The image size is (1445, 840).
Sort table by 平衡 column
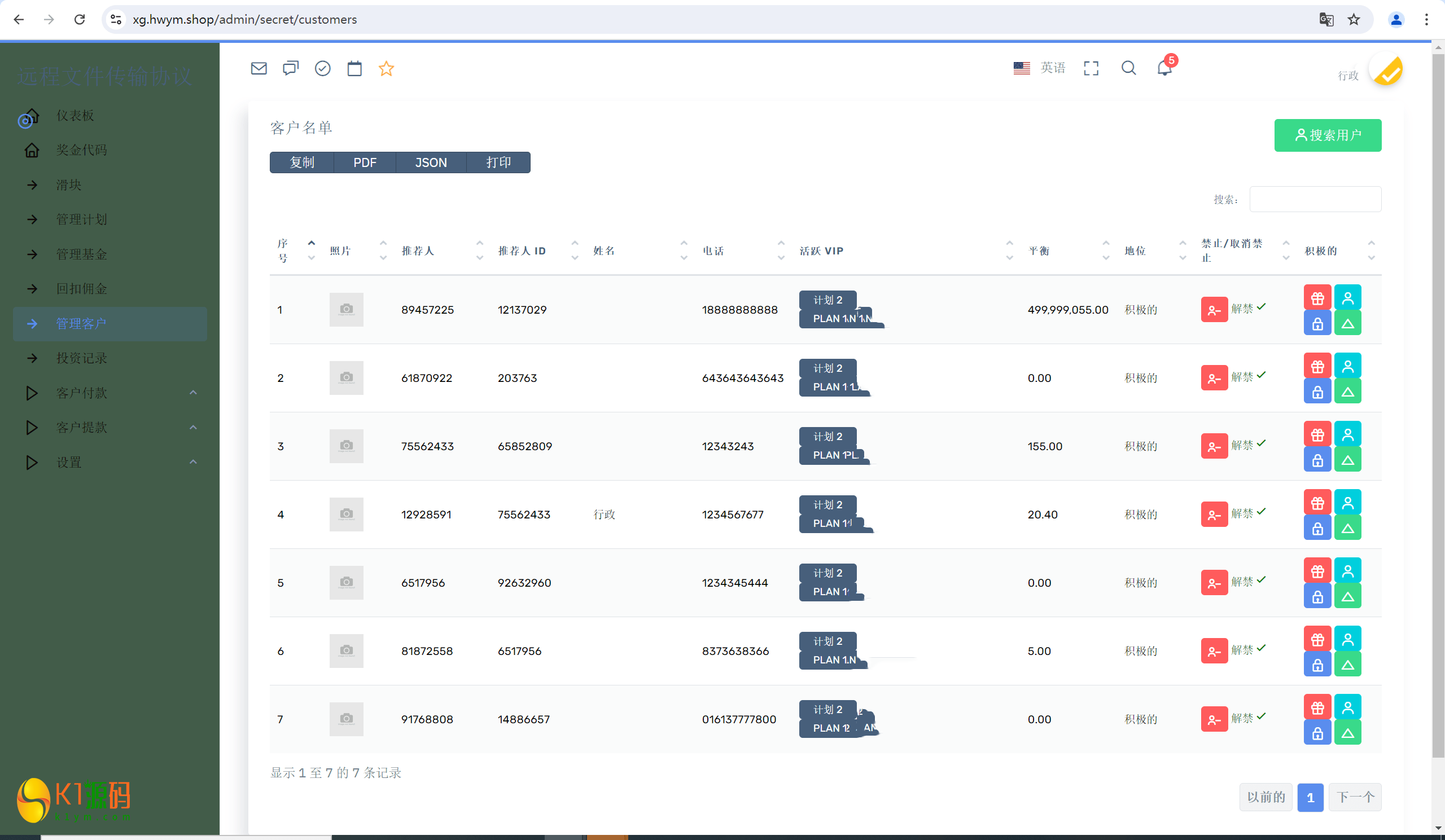tap(1070, 250)
